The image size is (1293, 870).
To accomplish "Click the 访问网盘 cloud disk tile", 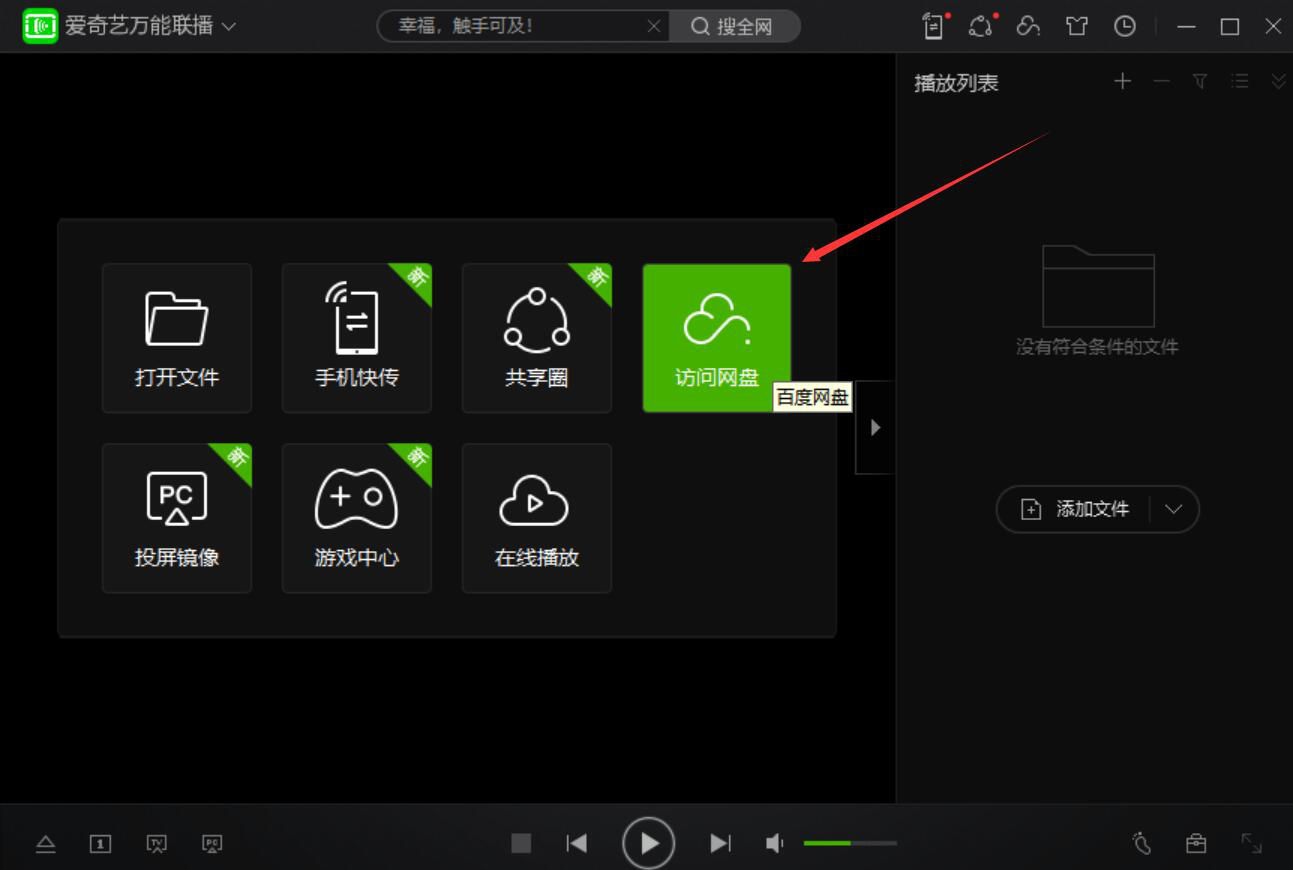I will coord(717,338).
